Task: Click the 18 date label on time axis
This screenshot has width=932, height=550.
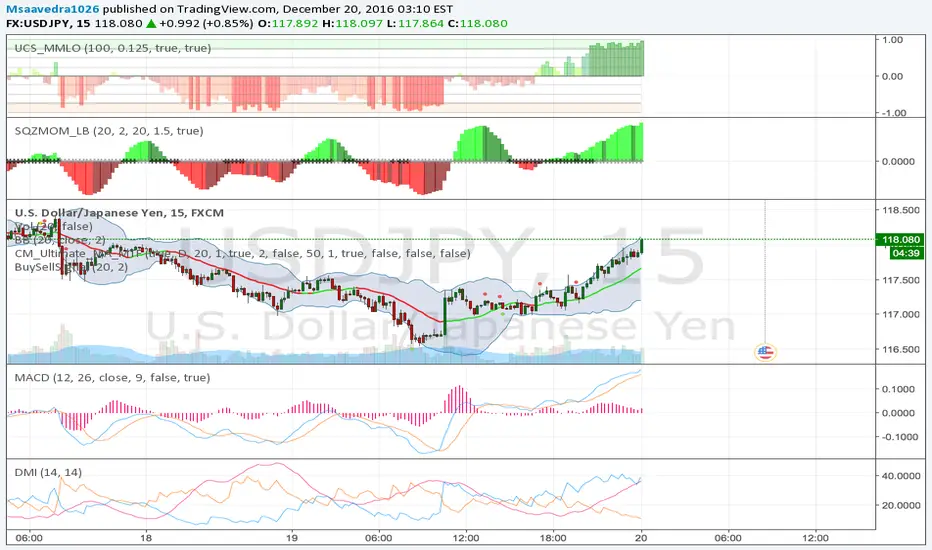Action: tap(146, 538)
